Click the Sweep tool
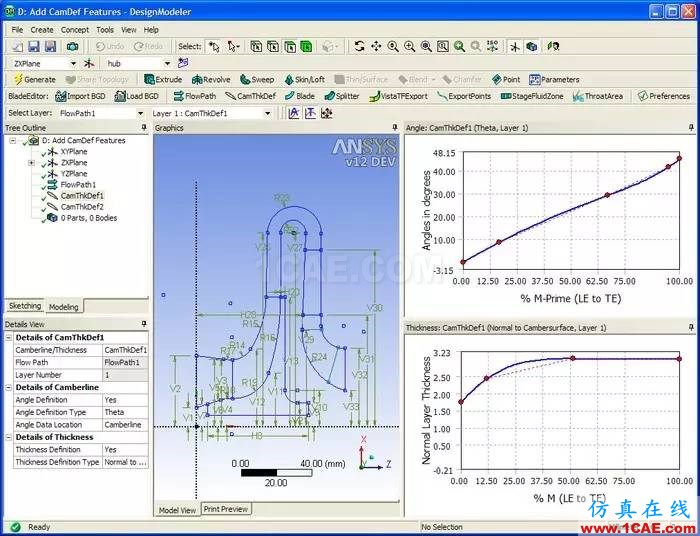 pos(257,80)
